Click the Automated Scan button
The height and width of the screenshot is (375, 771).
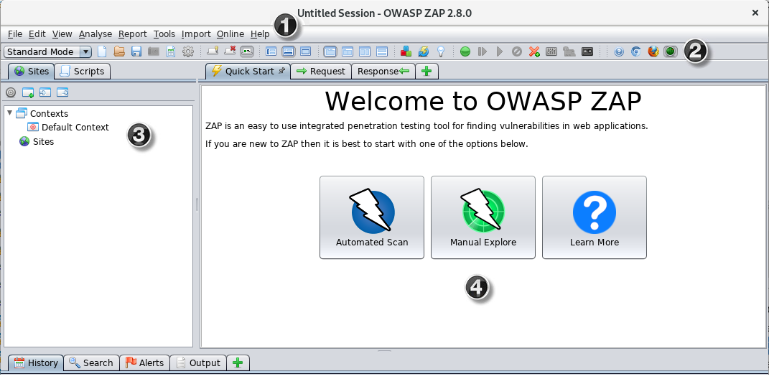[x=372, y=217]
